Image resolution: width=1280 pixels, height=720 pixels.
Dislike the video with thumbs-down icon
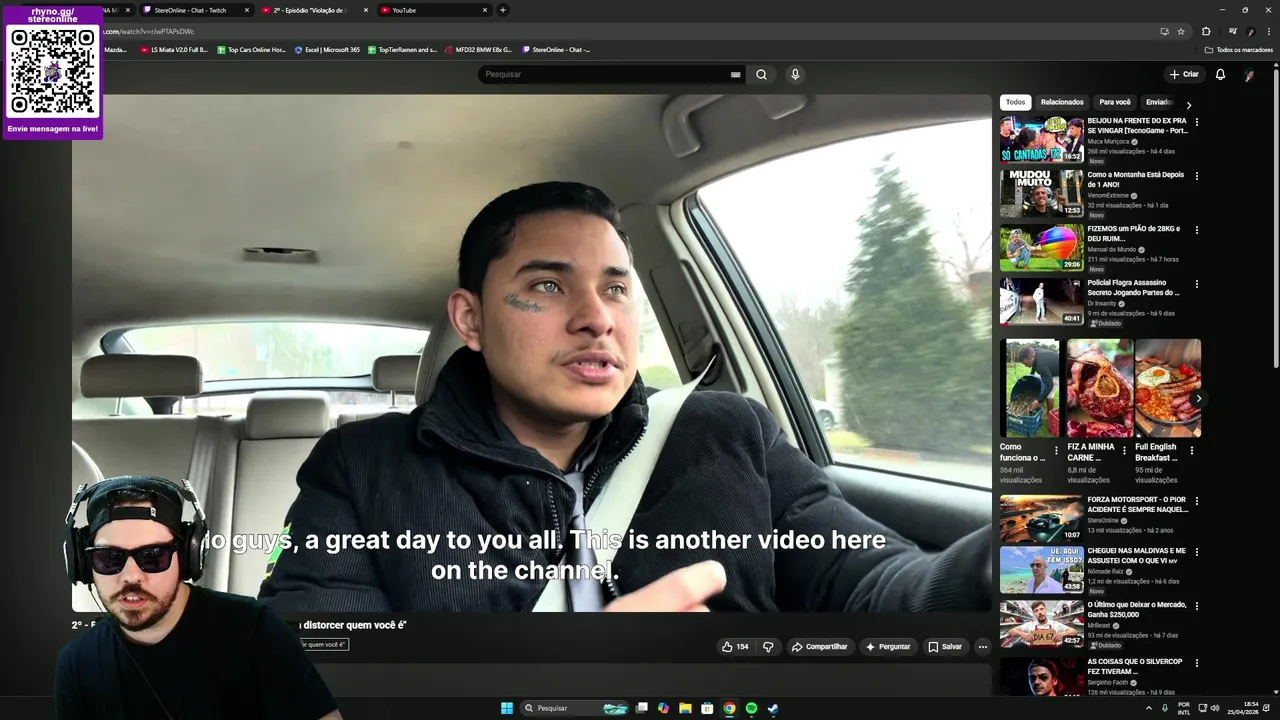pyautogui.click(x=768, y=647)
